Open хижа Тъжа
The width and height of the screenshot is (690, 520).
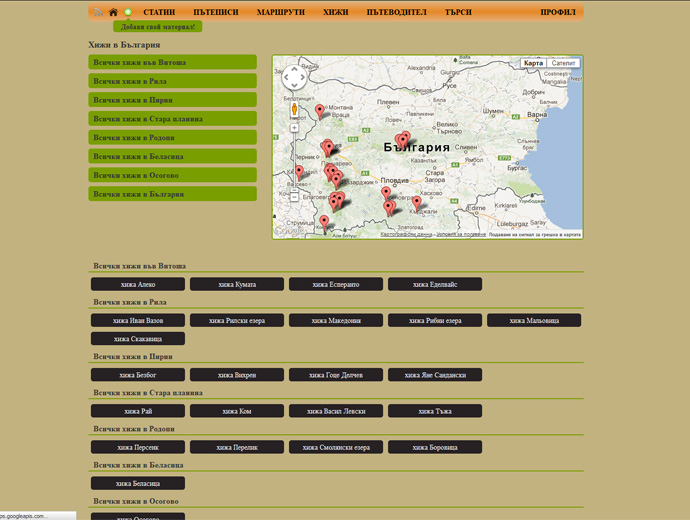click(435, 411)
